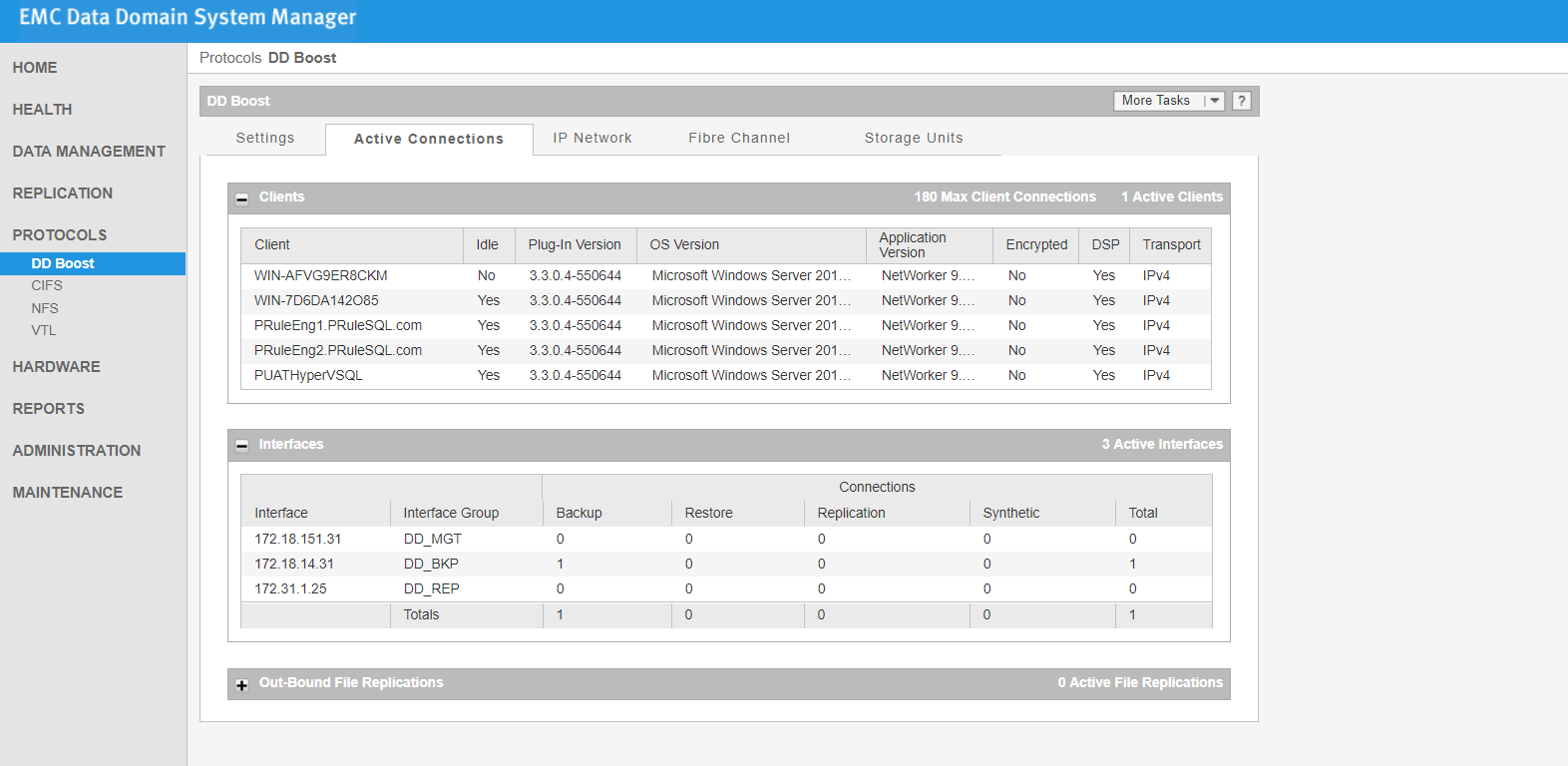Viewport: 1568px width, 766px height.
Task: Collapse the Clients section
Action: point(241,198)
